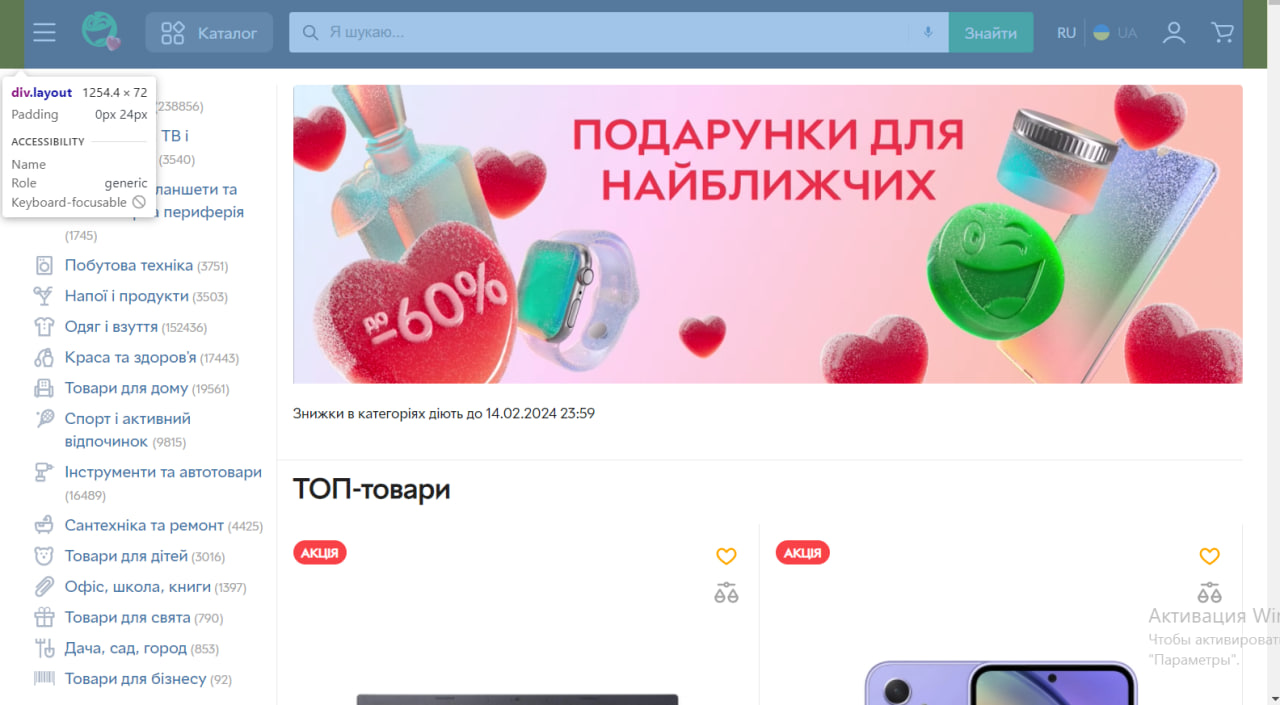Open the Каталог dropdown button

coord(209,33)
